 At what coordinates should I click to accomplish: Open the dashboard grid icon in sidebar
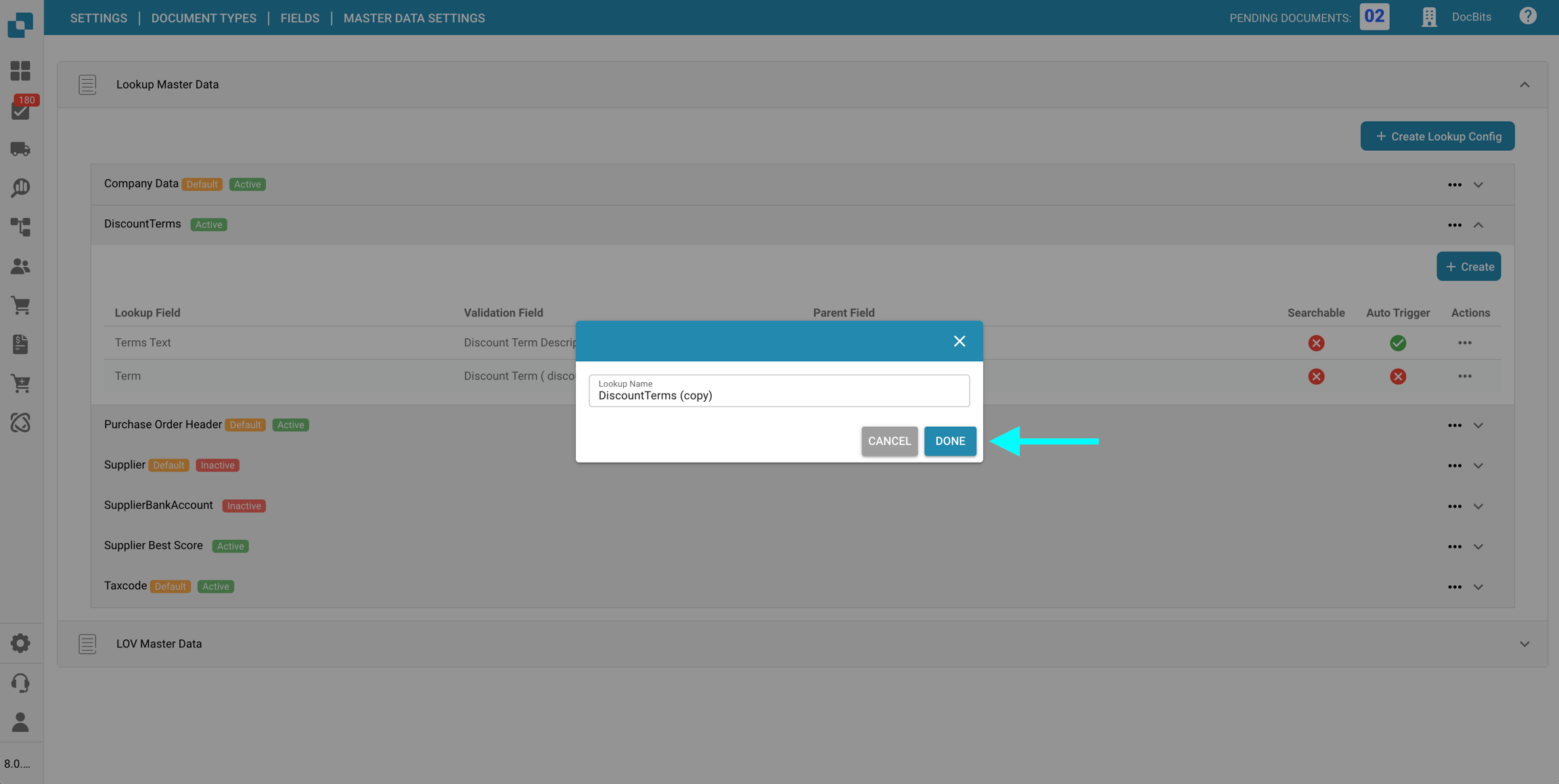tap(20, 71)
